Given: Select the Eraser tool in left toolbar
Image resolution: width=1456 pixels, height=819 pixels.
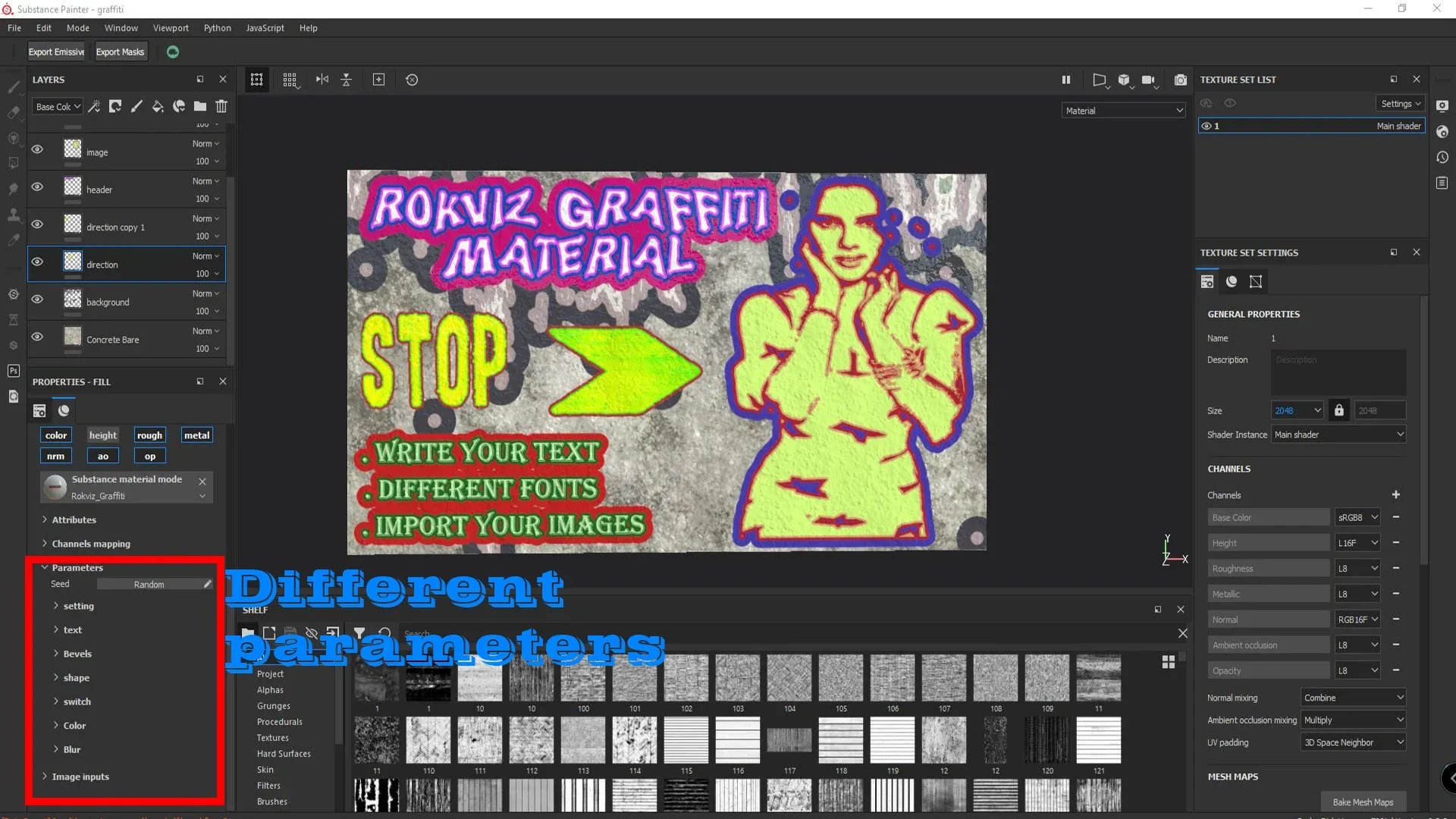Looking at the screenshot, I should tap(13, 112).
